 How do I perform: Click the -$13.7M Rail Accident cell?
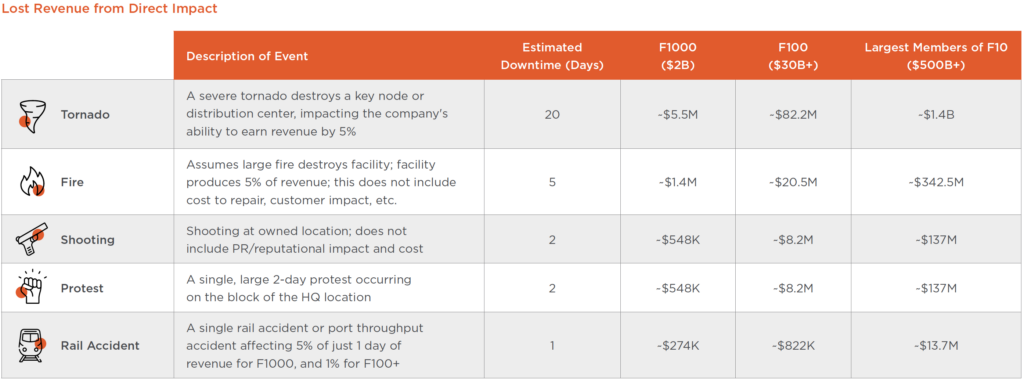936,345
